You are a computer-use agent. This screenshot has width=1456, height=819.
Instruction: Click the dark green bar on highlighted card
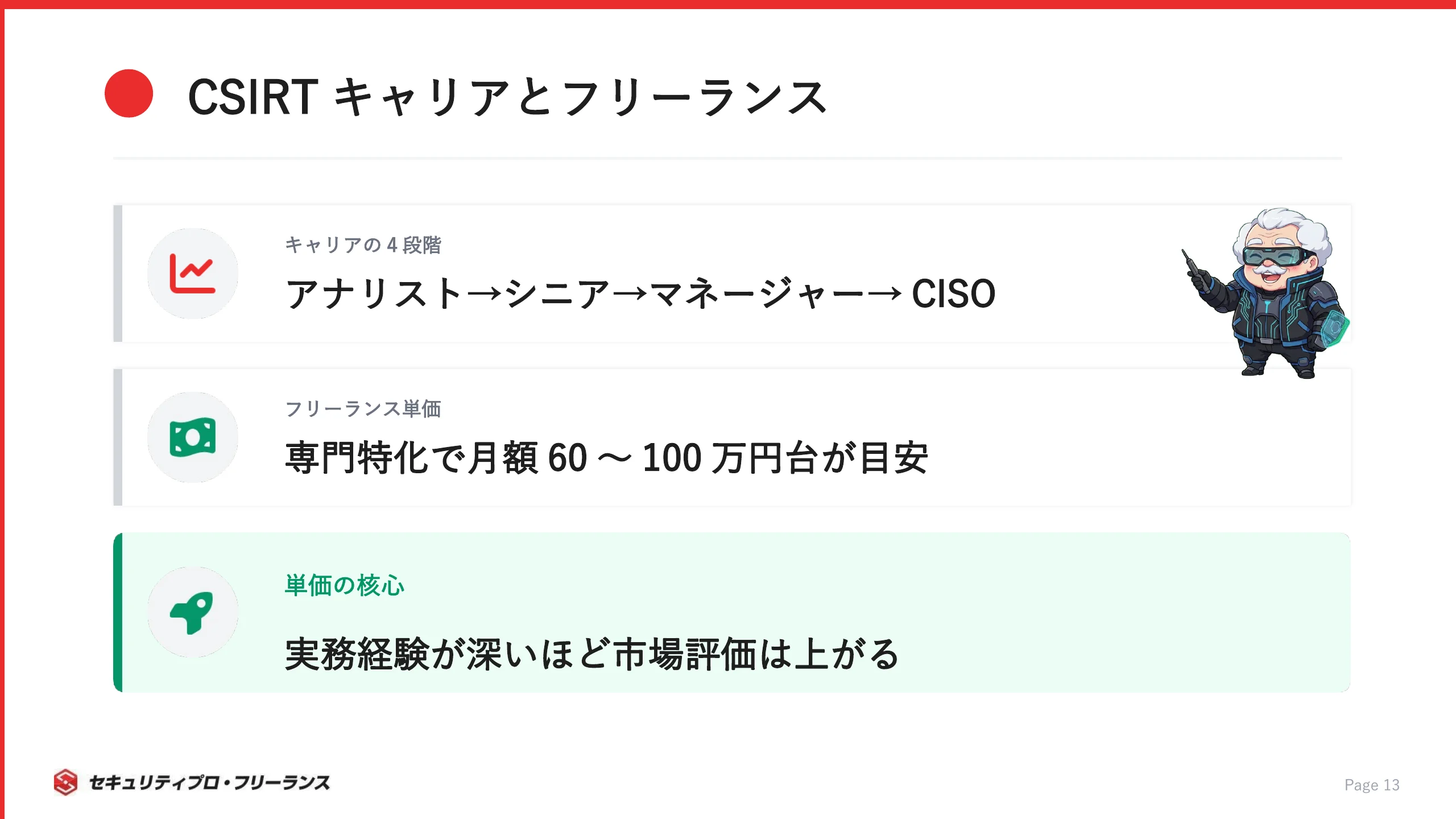point(118,613)
